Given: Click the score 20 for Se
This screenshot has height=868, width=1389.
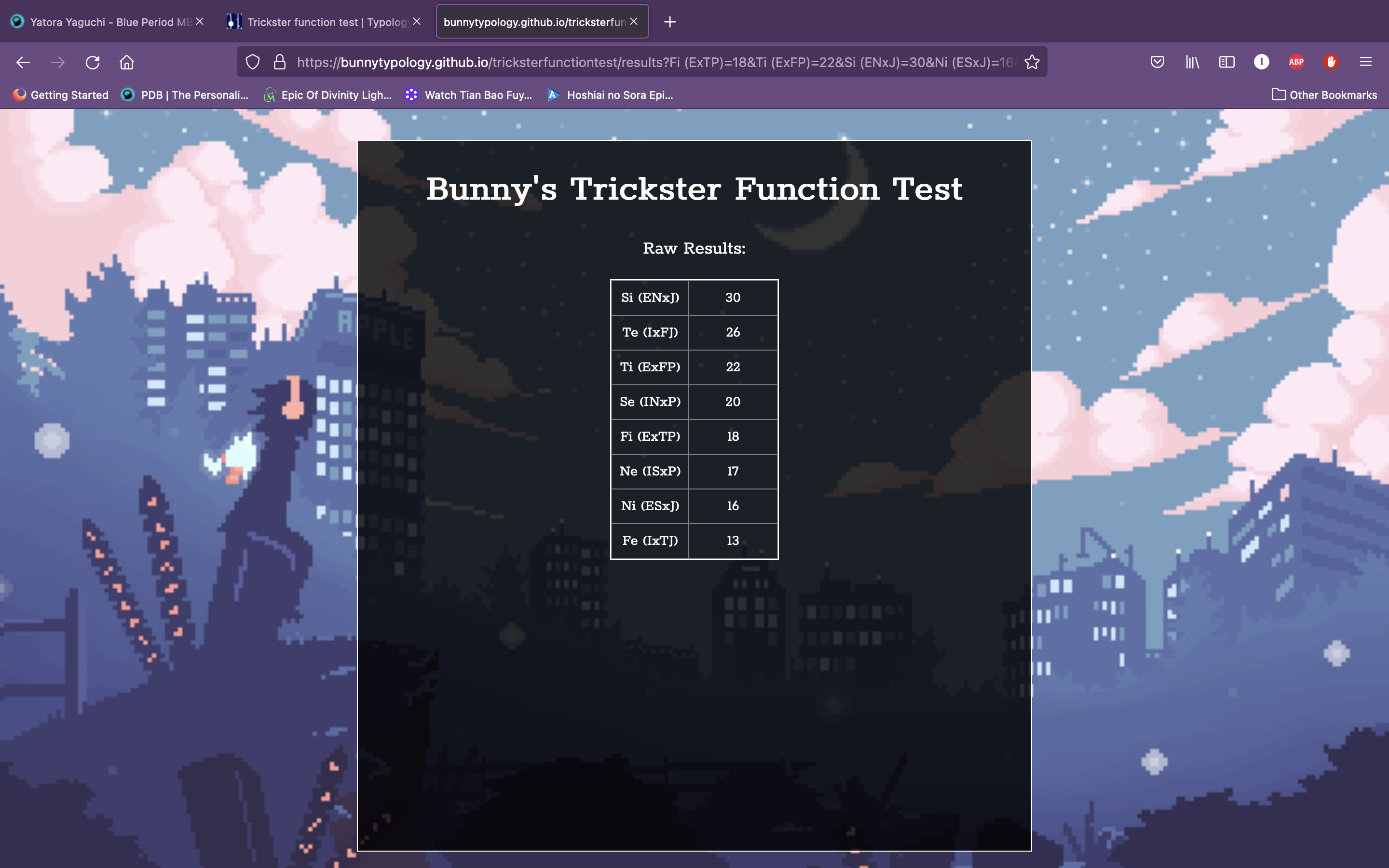Looking at the screenshot, I should pos(733,402).
